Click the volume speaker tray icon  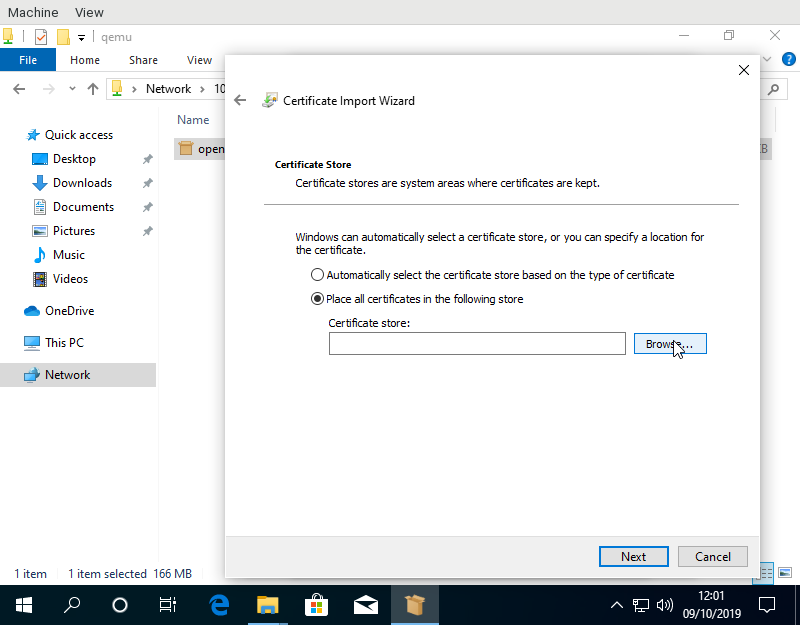(665, 605)
